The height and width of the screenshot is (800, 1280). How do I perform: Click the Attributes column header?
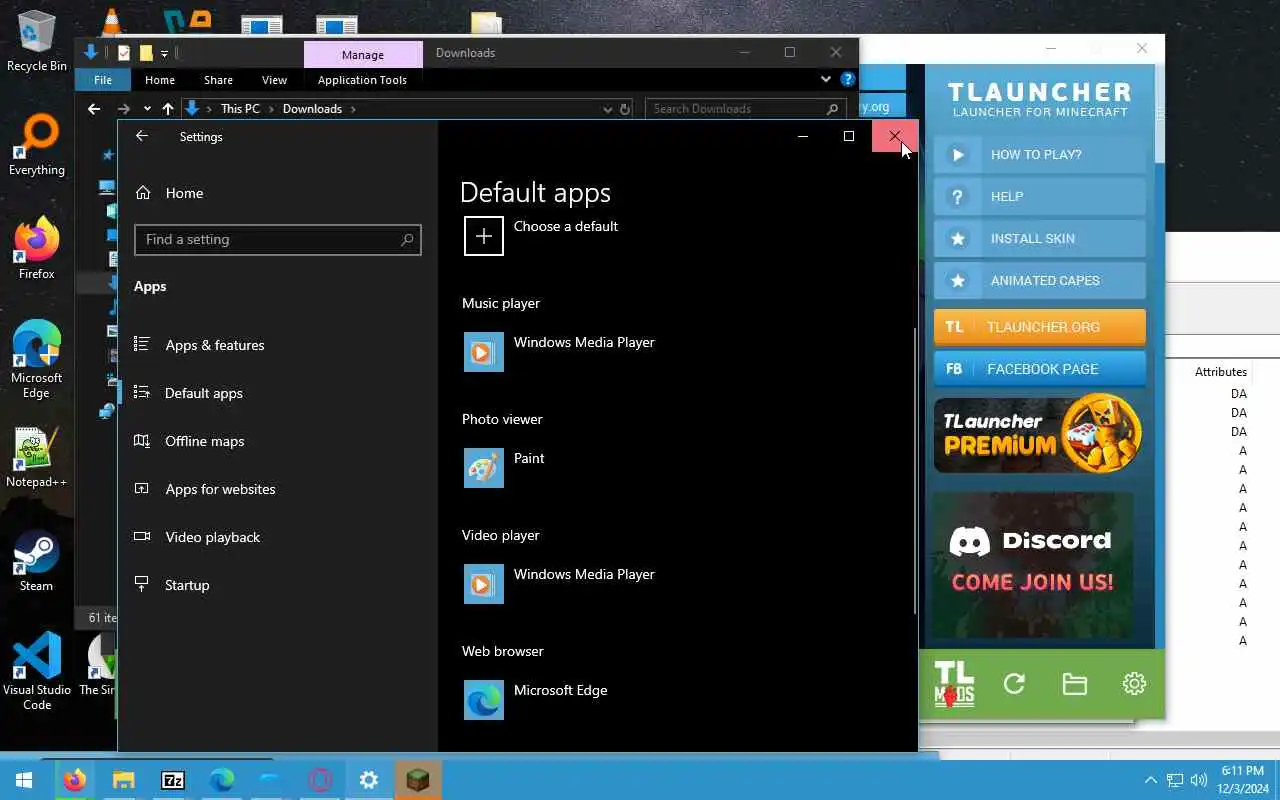tap(1220, 372)
